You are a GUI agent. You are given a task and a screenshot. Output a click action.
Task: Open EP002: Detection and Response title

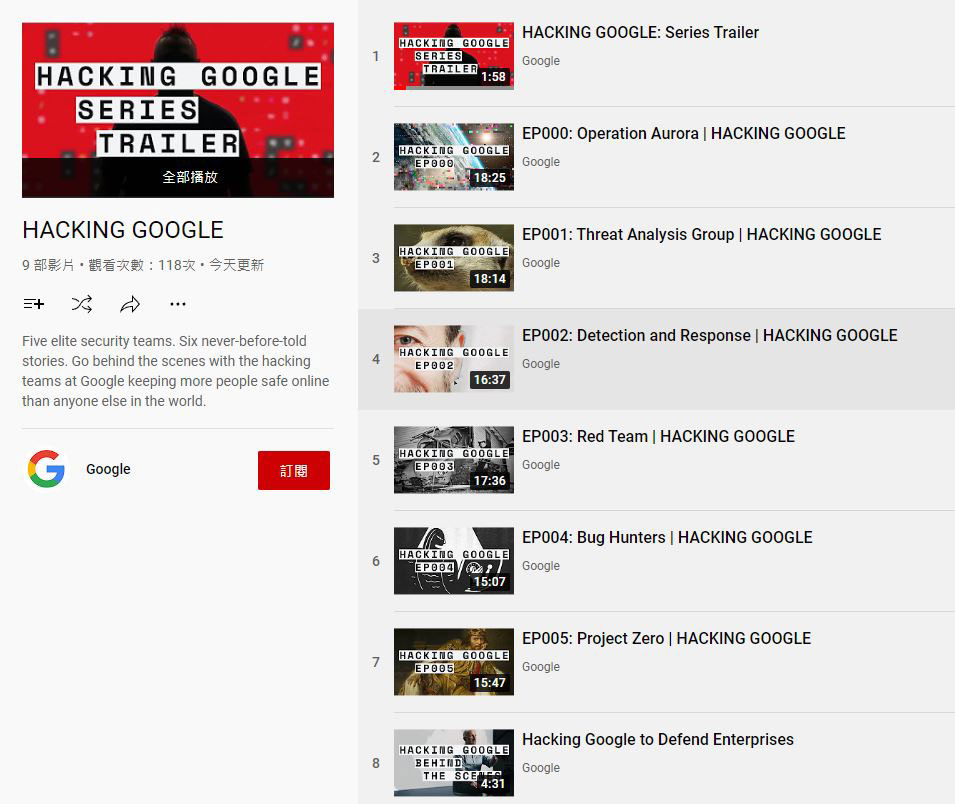point(709,335)
